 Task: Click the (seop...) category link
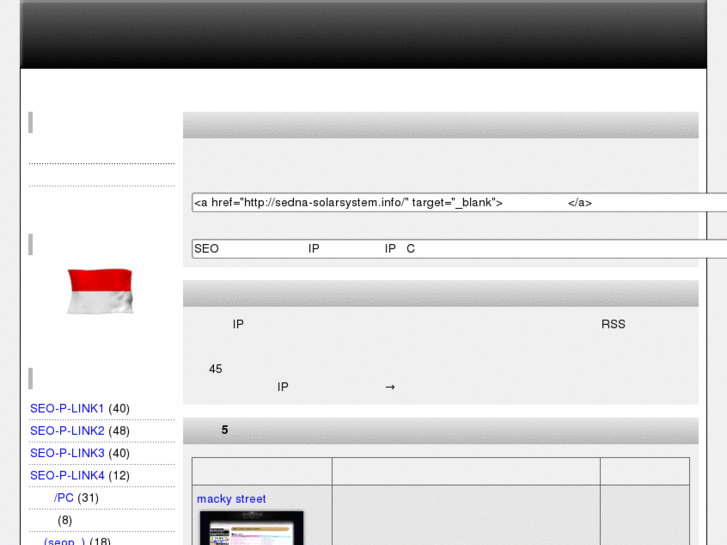coord(64,541)
